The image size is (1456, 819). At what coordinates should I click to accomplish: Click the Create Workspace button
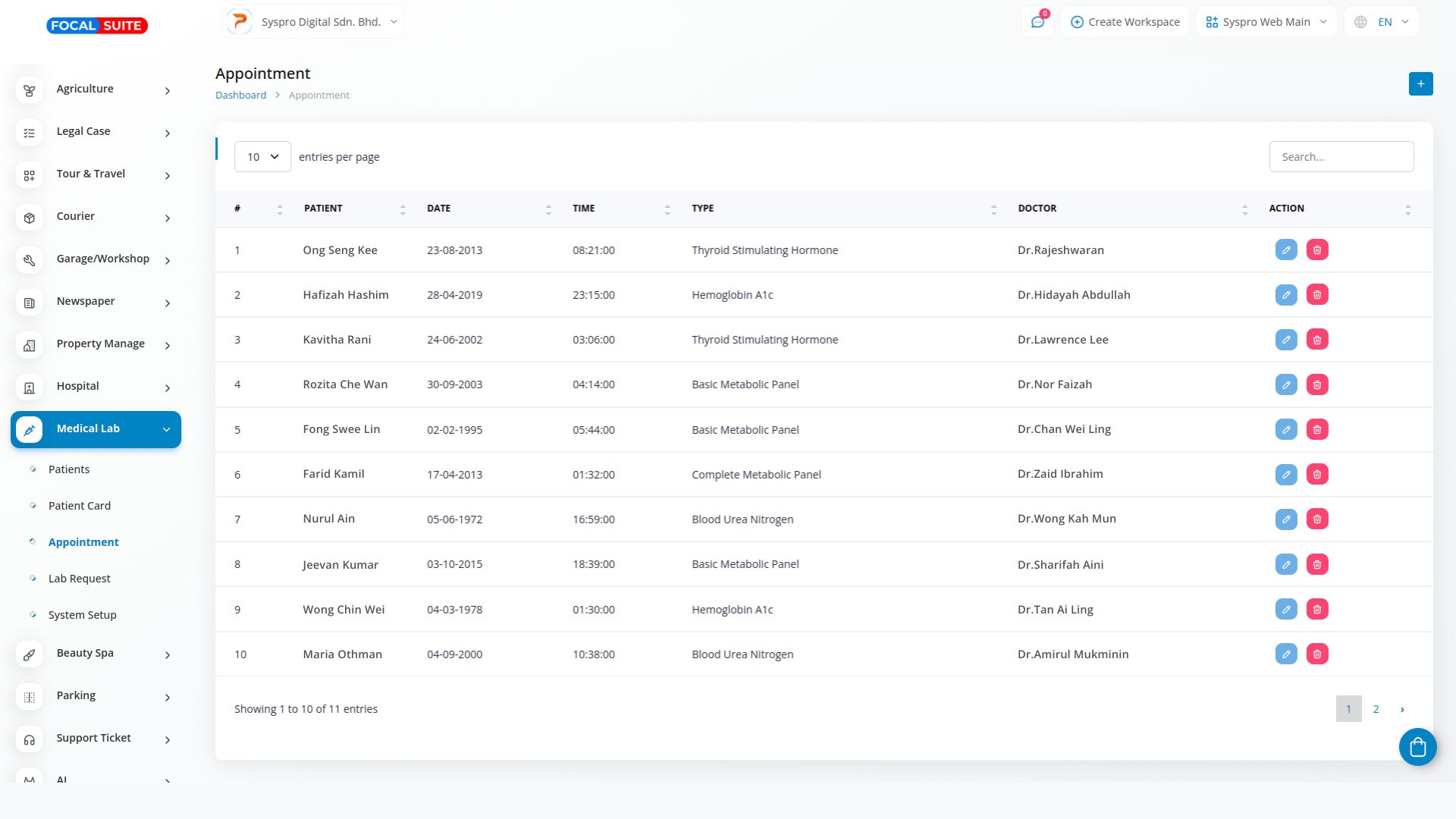[x=1125, y=22]
